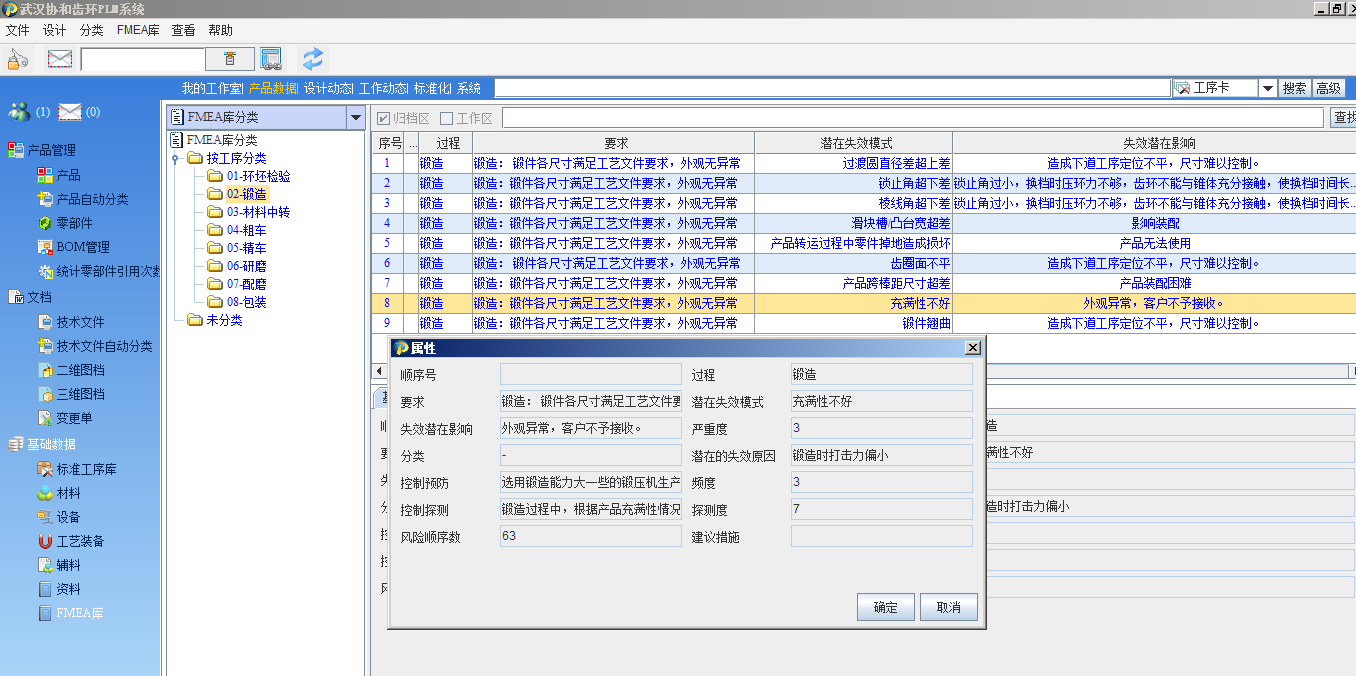Click the online users icon in sidebar
The height and width of the screenshot is (676, 1356).
pos(19,112)
